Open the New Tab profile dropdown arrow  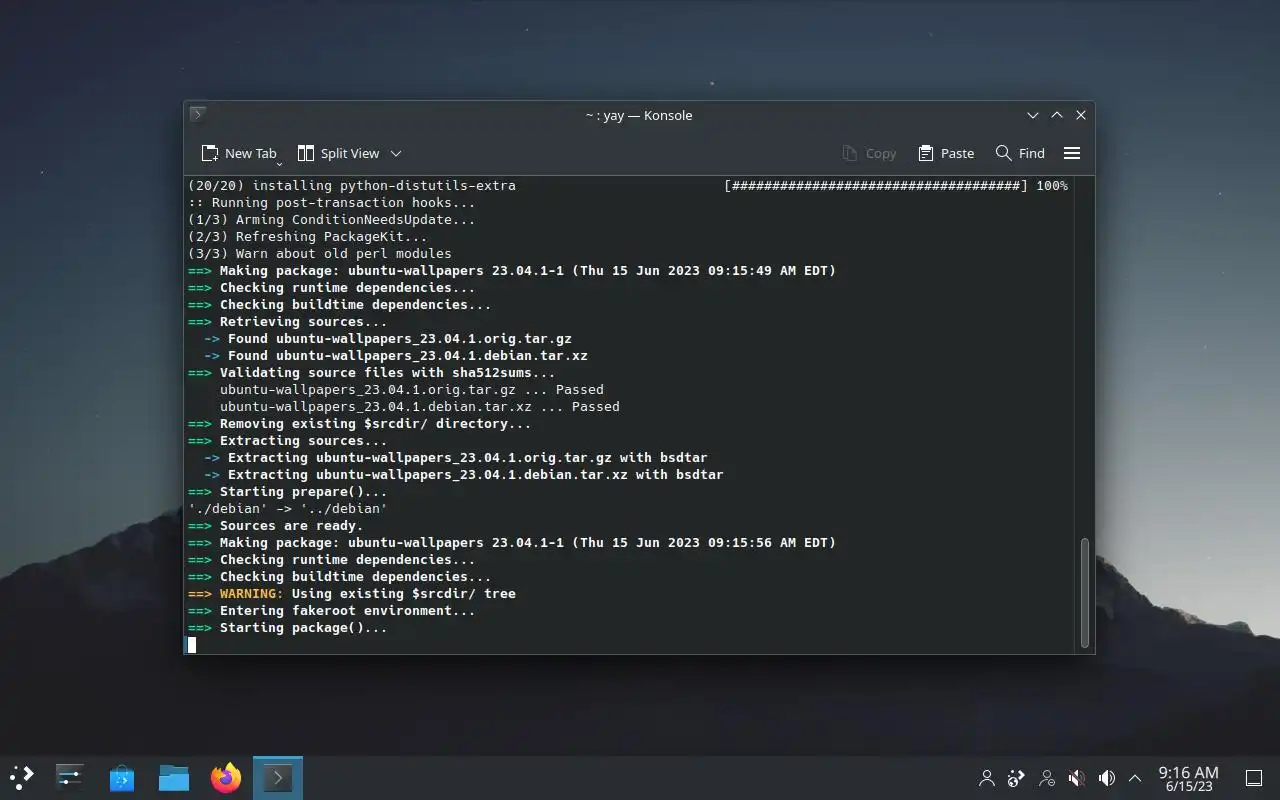(279, 162)
